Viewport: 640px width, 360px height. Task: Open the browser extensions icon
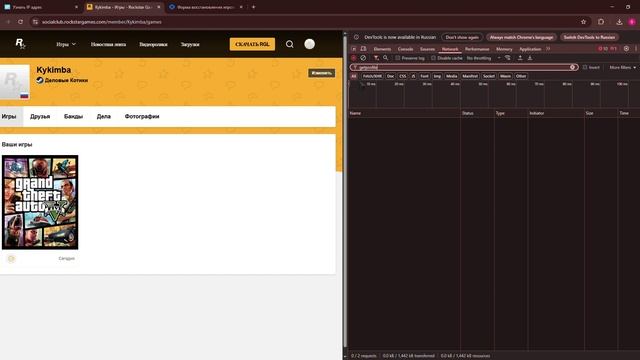coord(601,22)
